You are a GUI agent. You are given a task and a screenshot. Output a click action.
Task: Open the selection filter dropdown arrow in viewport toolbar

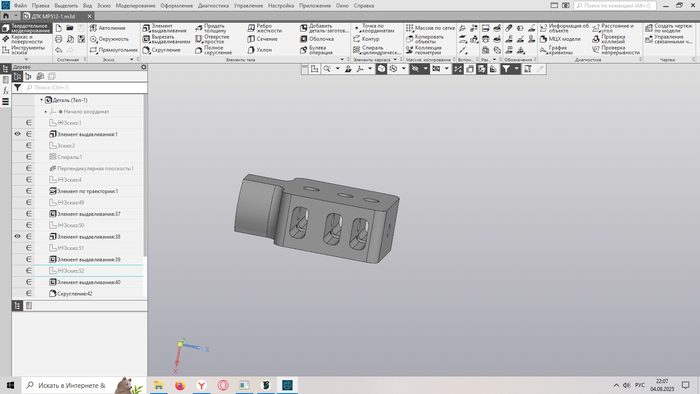click(x=517, y=69)
